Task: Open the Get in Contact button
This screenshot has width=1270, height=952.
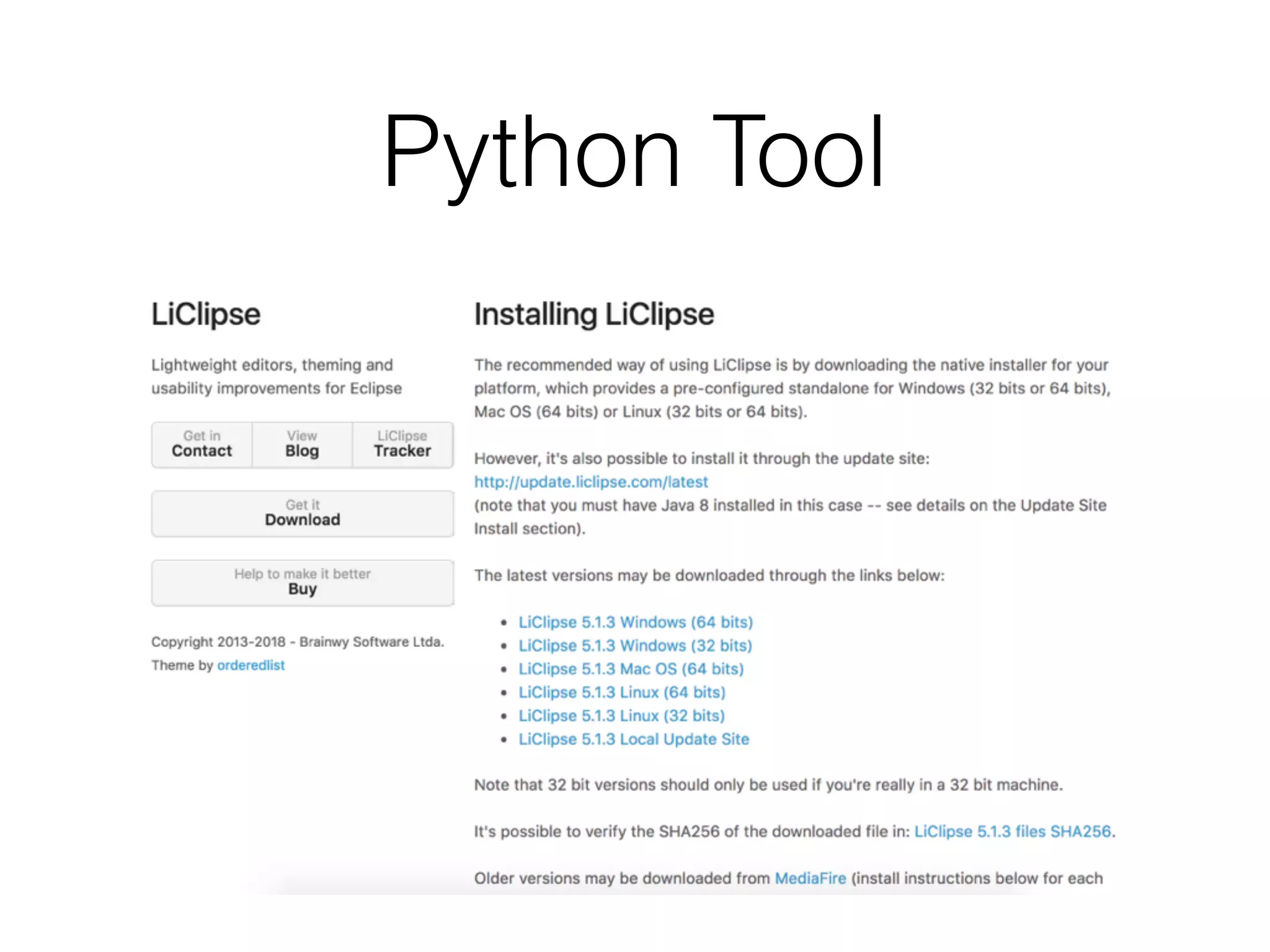Action: point(202,444)
